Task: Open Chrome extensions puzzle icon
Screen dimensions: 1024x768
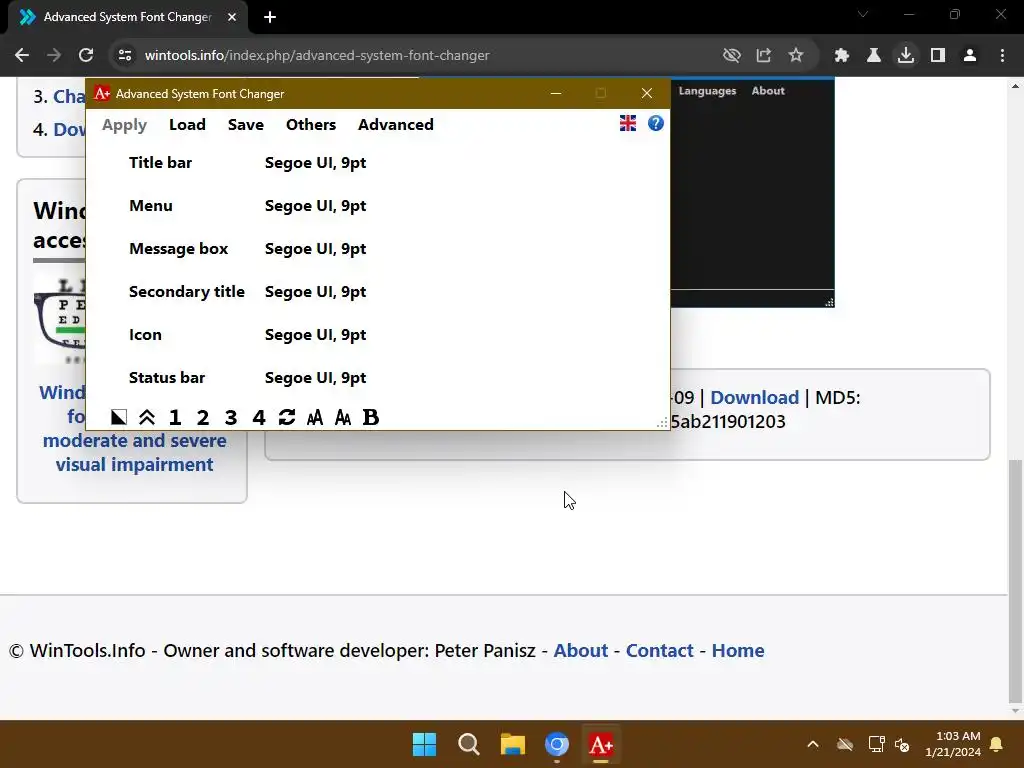Action: (841, 56)
